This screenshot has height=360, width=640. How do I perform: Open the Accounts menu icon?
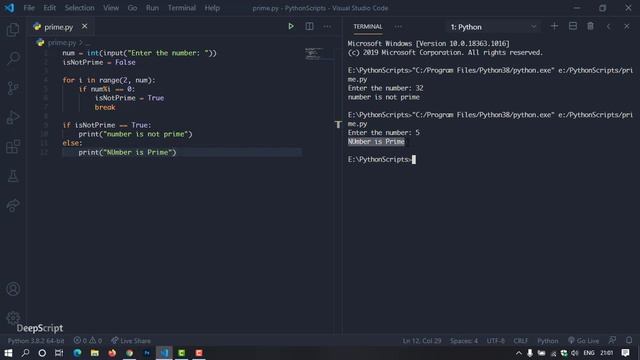pyautogui.click(x=13, y=289)
